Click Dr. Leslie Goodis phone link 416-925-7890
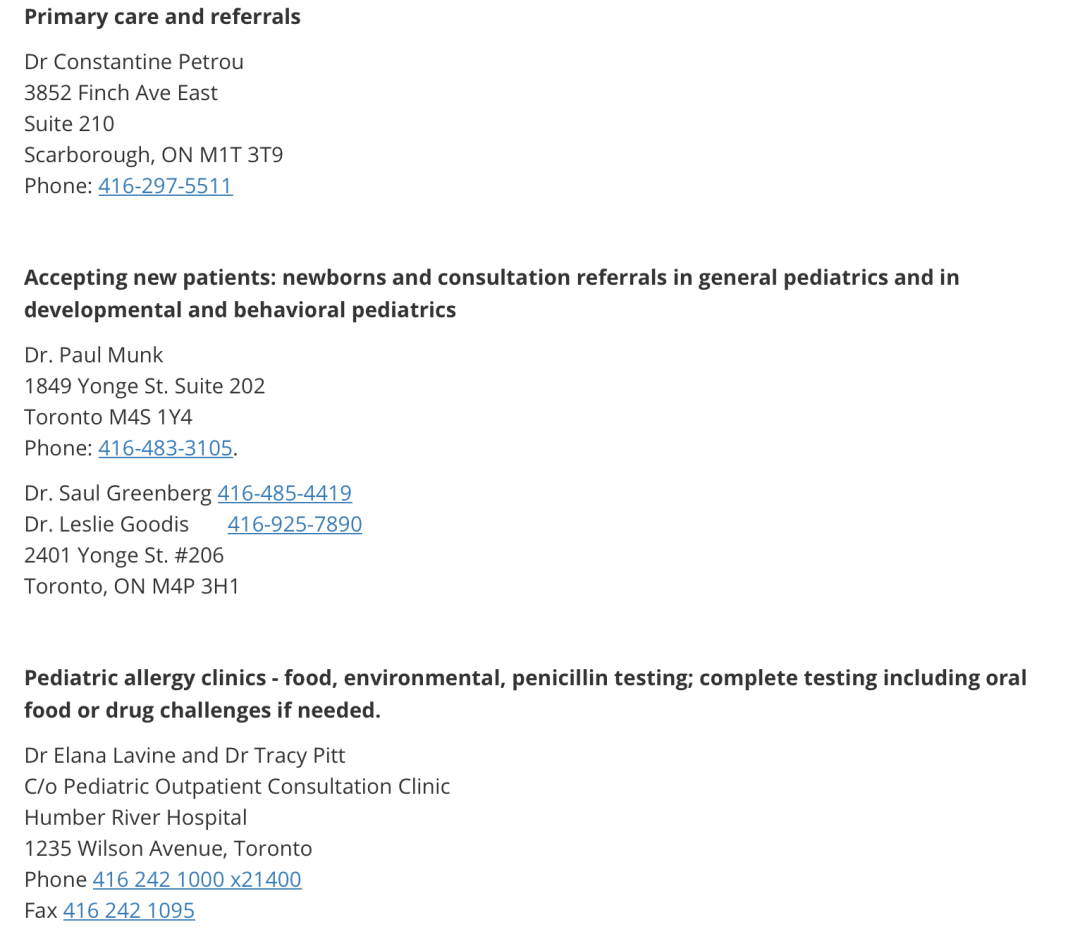This screenshot has height=939, width=1080. click(x=295, y=524)
